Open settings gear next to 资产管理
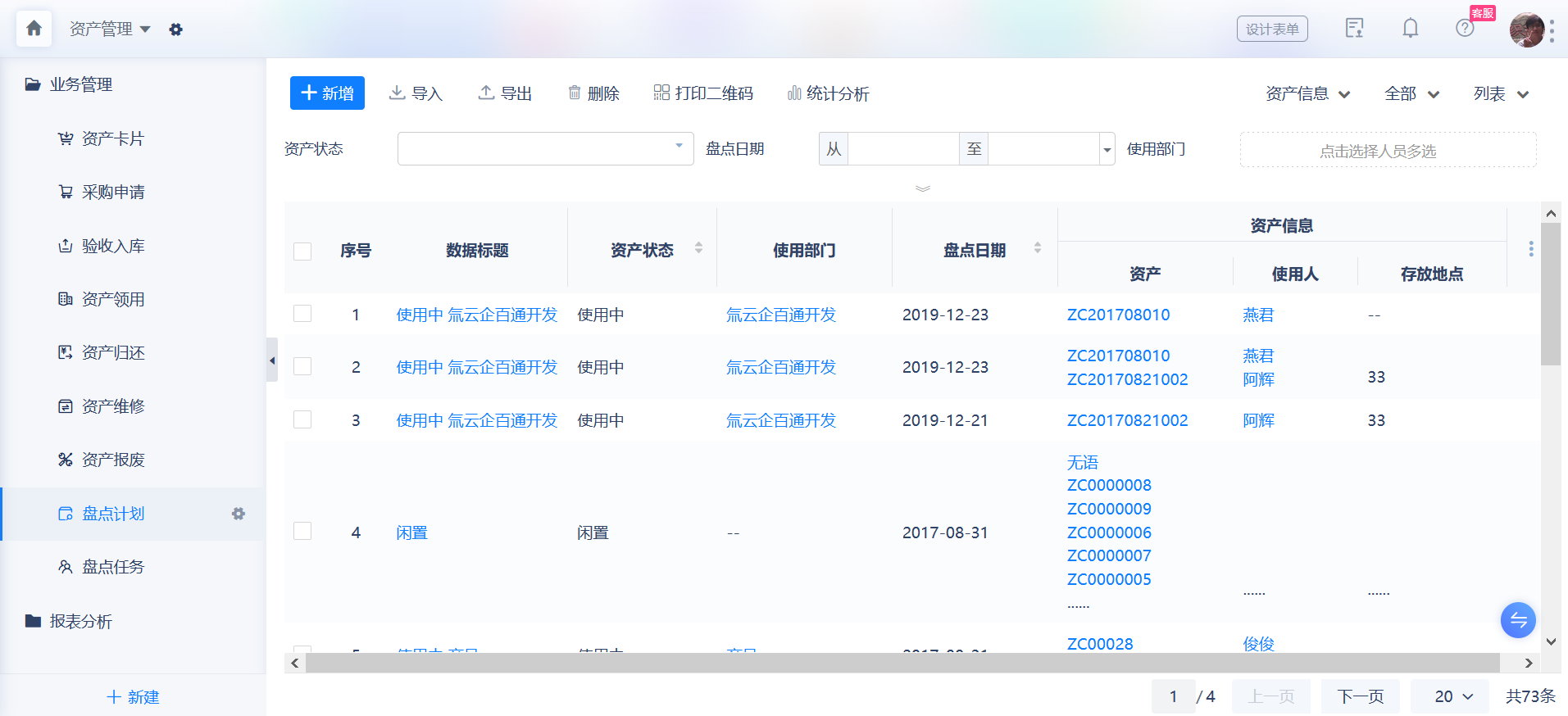The image size is (1568, 716). click(175, 29)
